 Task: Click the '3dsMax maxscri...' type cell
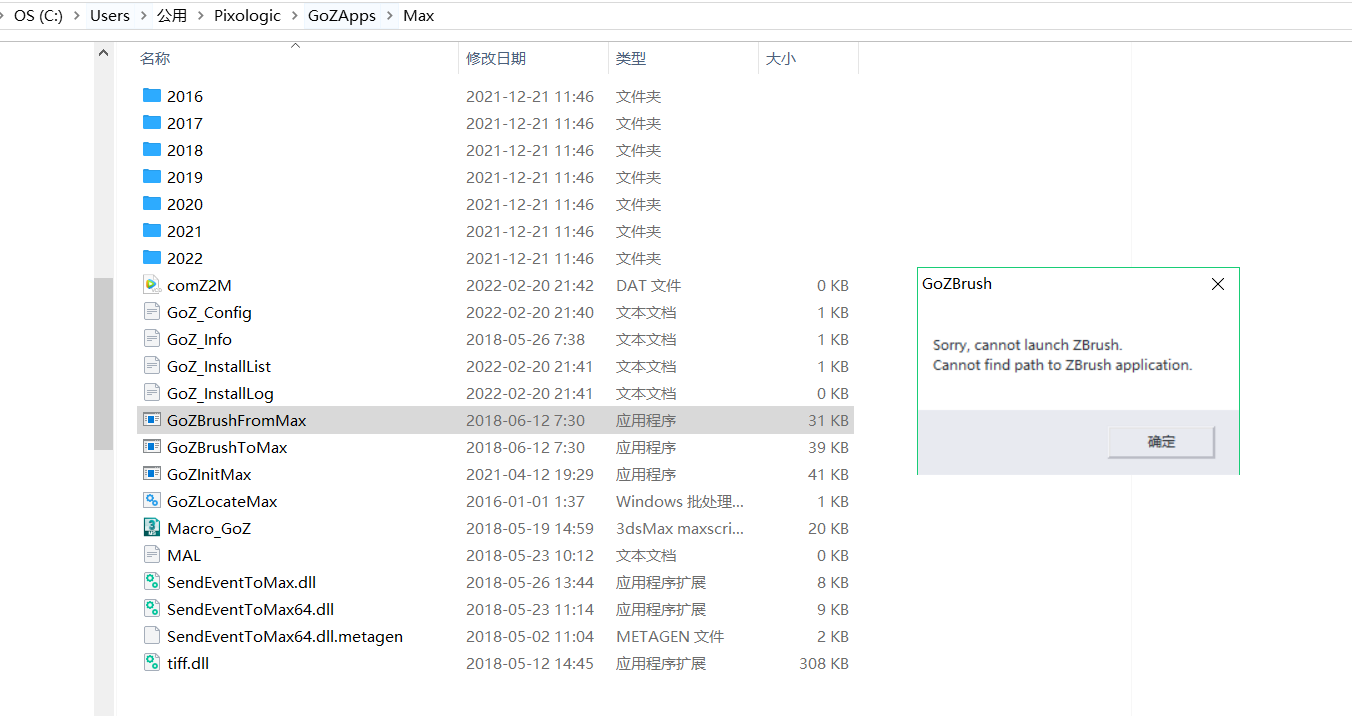(680, 528)
